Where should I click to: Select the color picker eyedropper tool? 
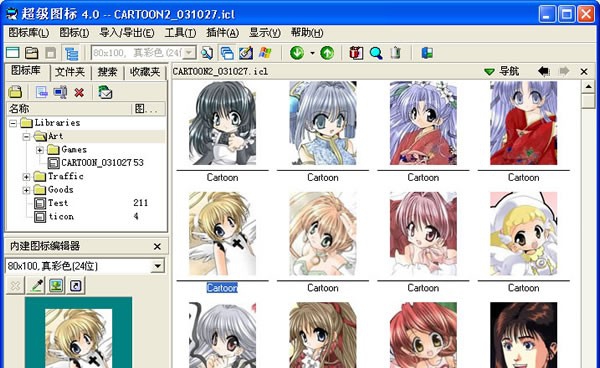tap(36, 286)
